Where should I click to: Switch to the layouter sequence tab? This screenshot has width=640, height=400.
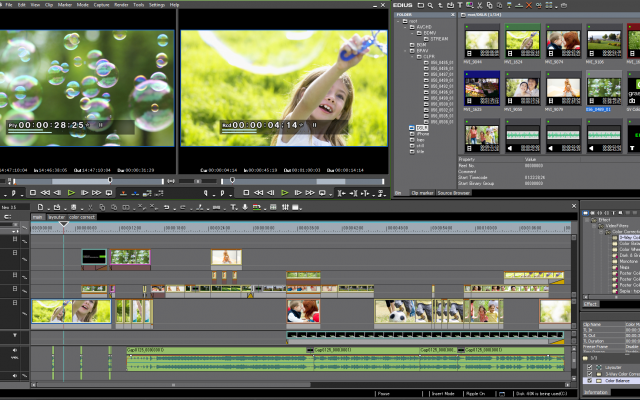click(x=57, y=217)
